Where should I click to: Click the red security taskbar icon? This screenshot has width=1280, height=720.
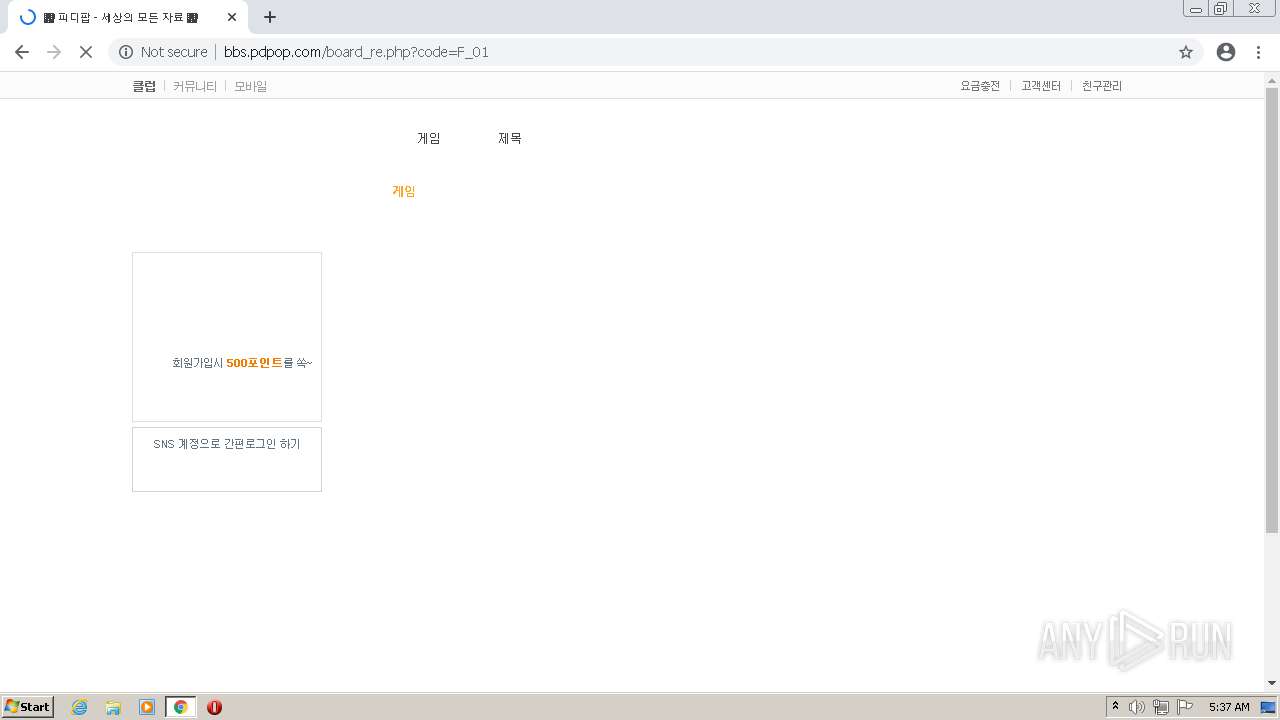214,707
